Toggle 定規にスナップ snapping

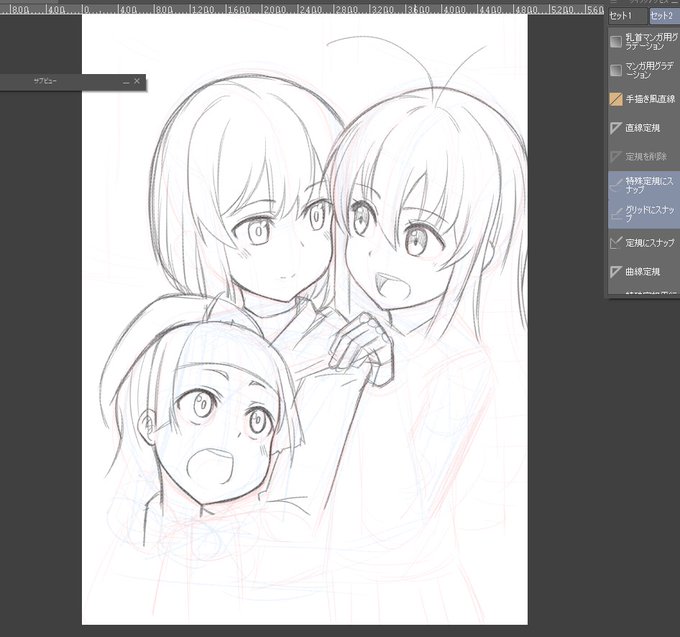pos(644,243)
